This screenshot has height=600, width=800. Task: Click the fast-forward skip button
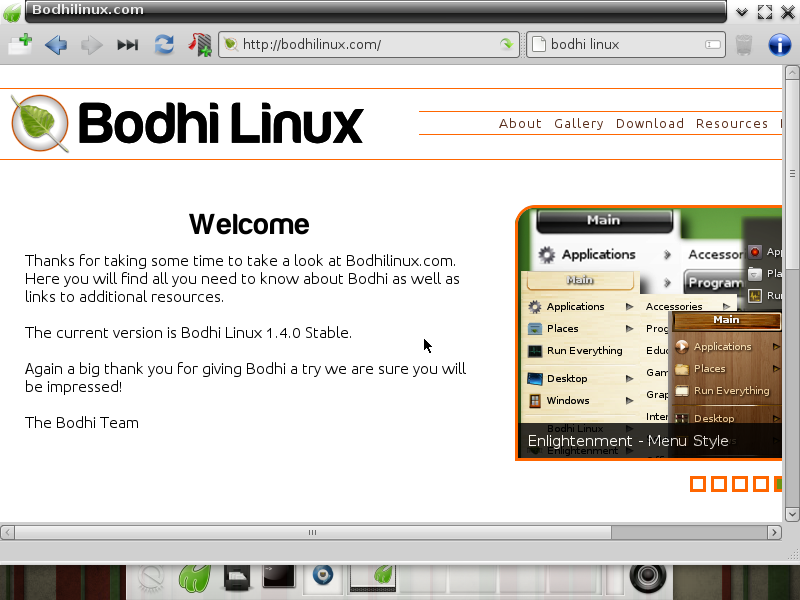(128, 45)
